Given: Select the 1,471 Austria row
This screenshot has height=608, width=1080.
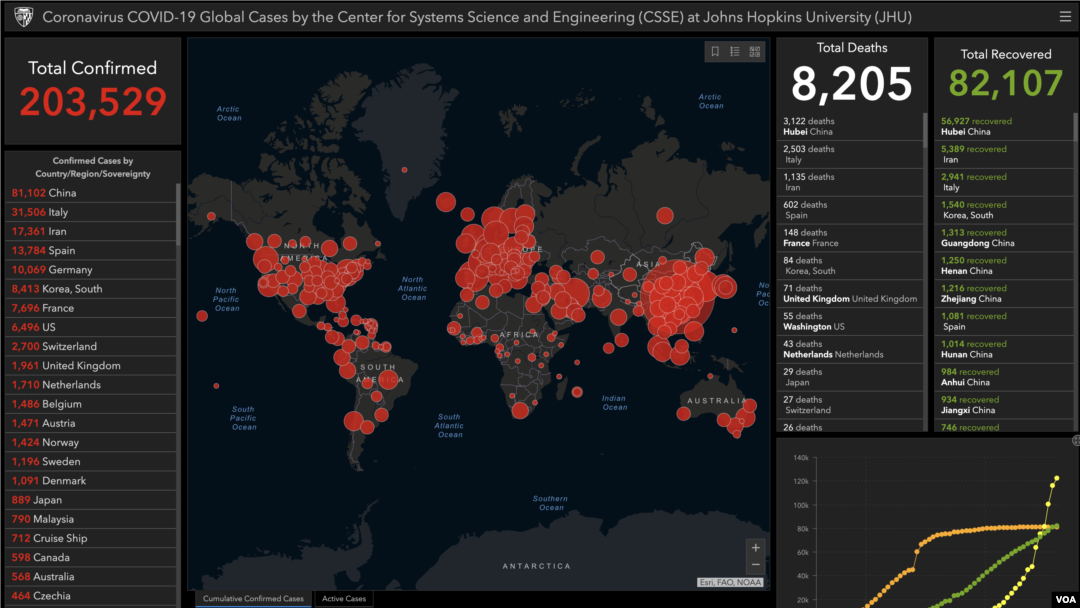Looking at the screenshot, I should click(91, 423).
